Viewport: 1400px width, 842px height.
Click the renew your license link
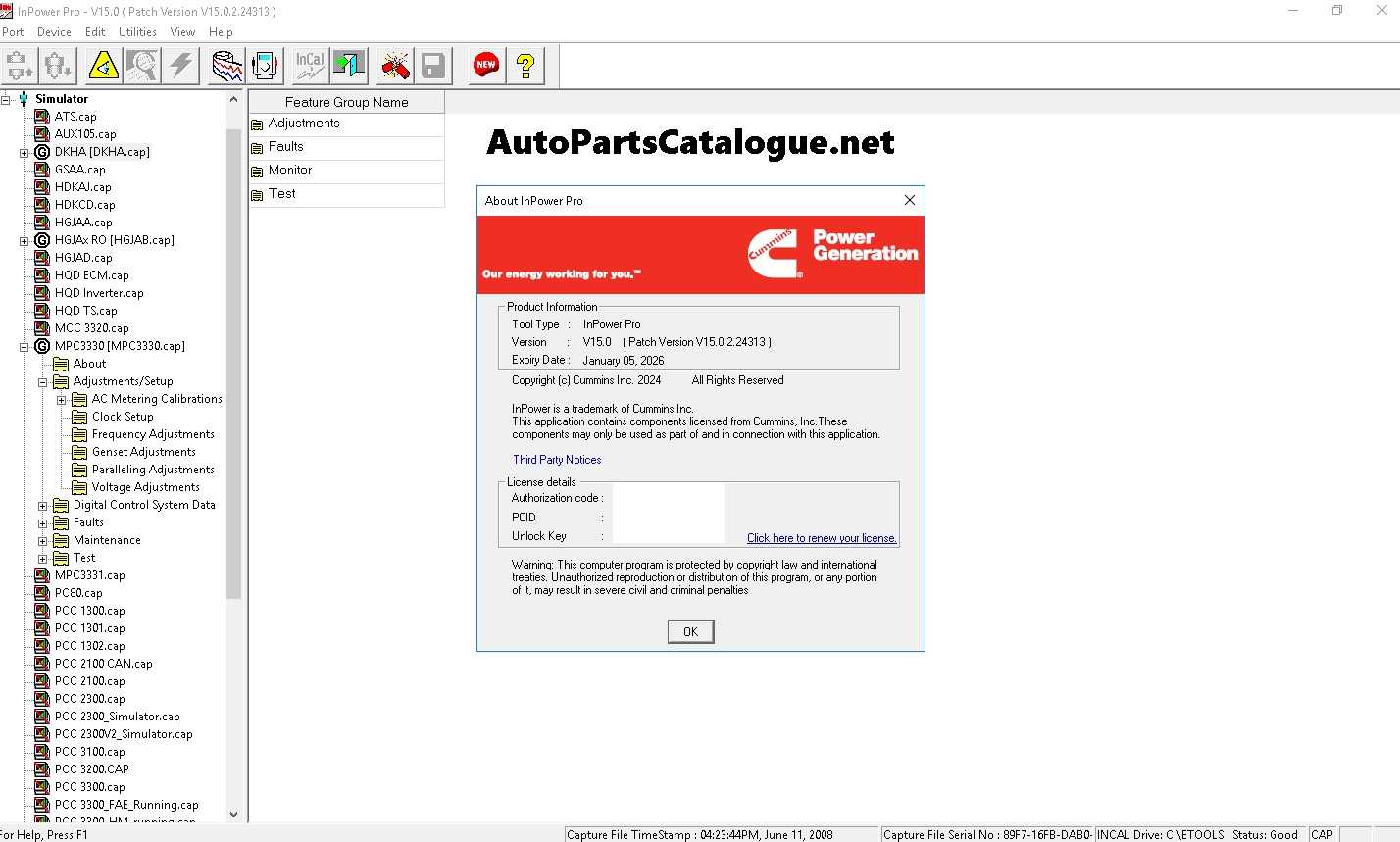(821, 538)
